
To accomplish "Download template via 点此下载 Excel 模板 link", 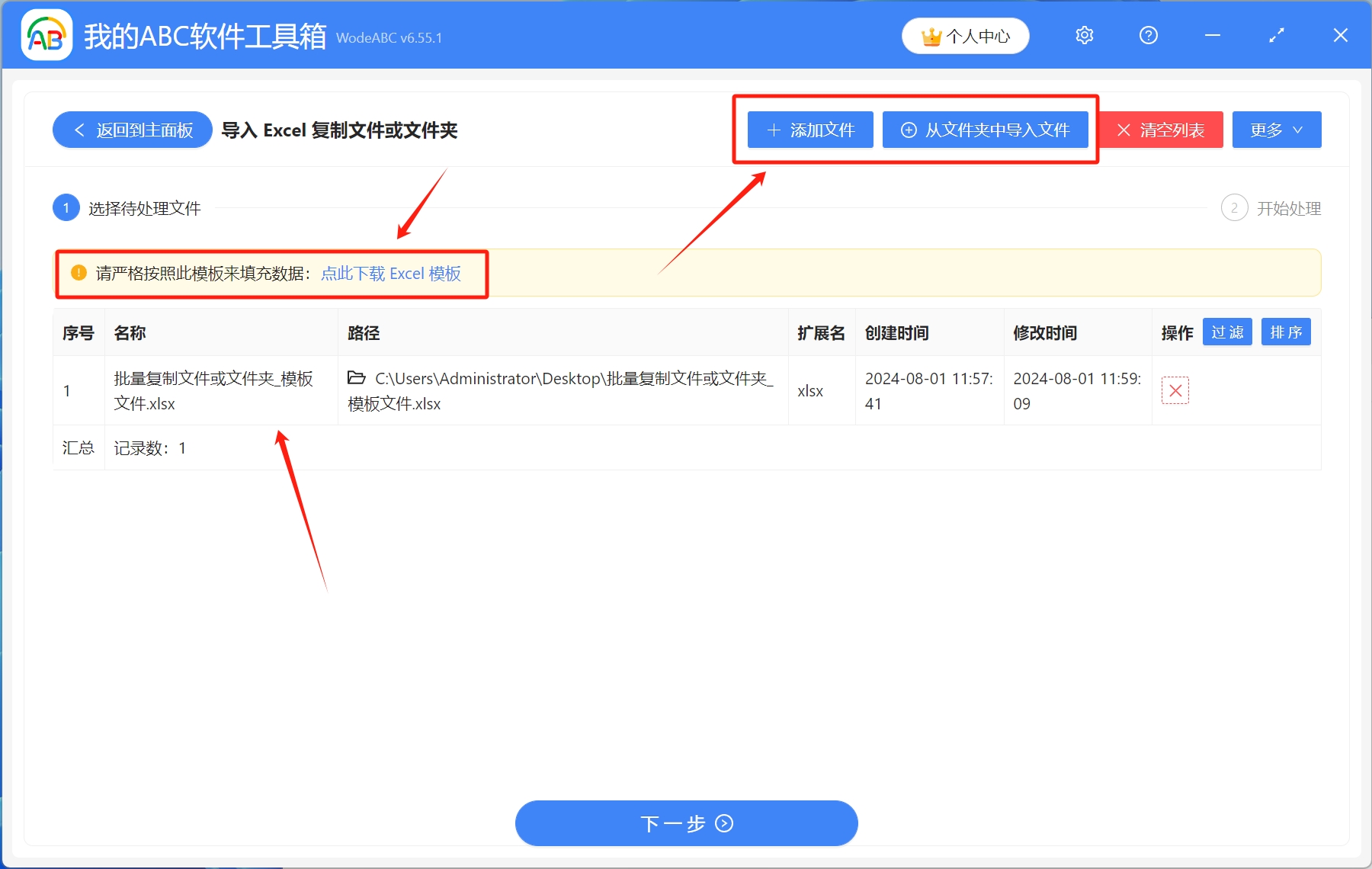I will point(390,273).
